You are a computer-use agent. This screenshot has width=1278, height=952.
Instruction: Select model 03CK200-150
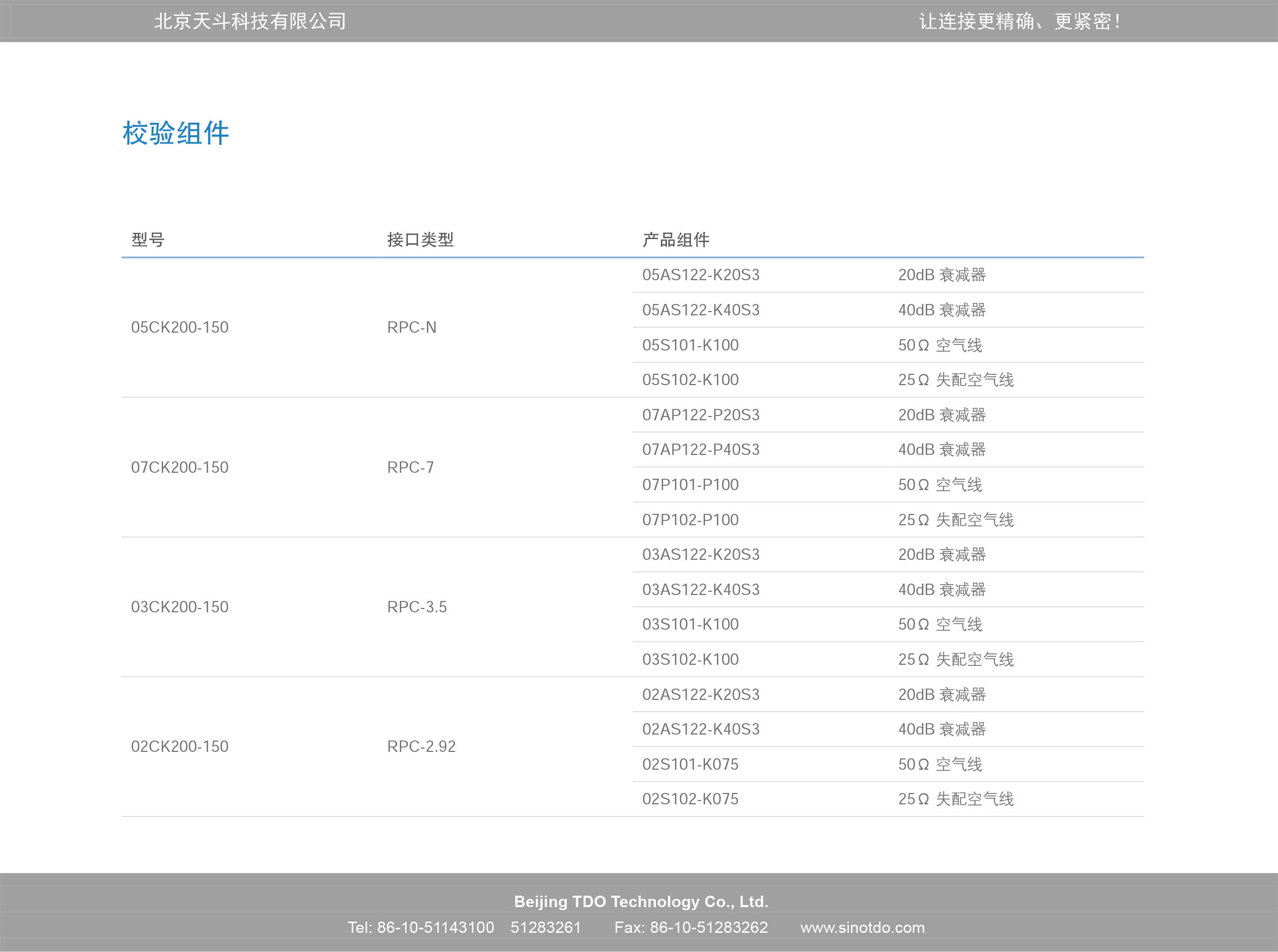tap(180, 607)
